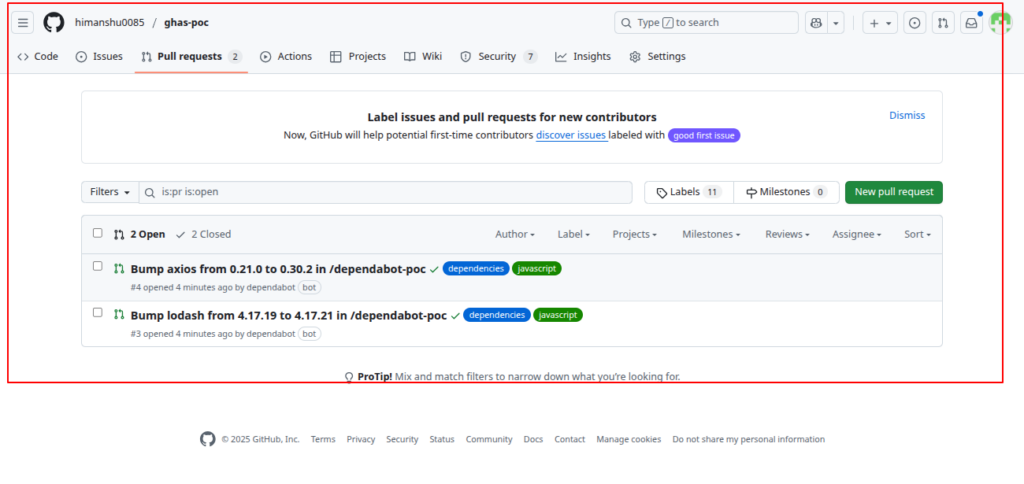Click the GitHub logo in the header
Screen dimensions: 1024x484
[x=53, y=22]
